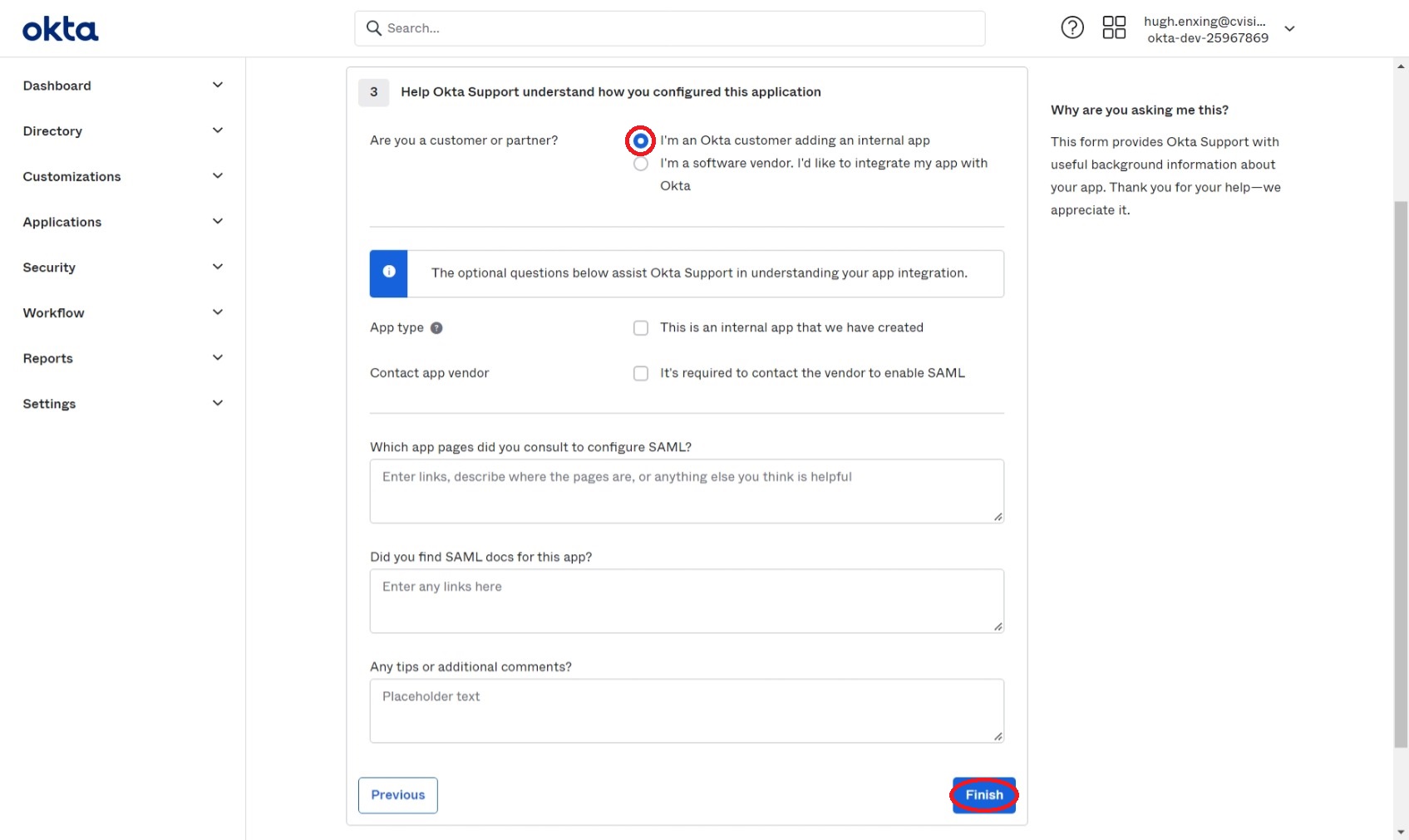Select 'Okta customer adding an internal app'
1409x840 pixels.
[x=641, y=141]
